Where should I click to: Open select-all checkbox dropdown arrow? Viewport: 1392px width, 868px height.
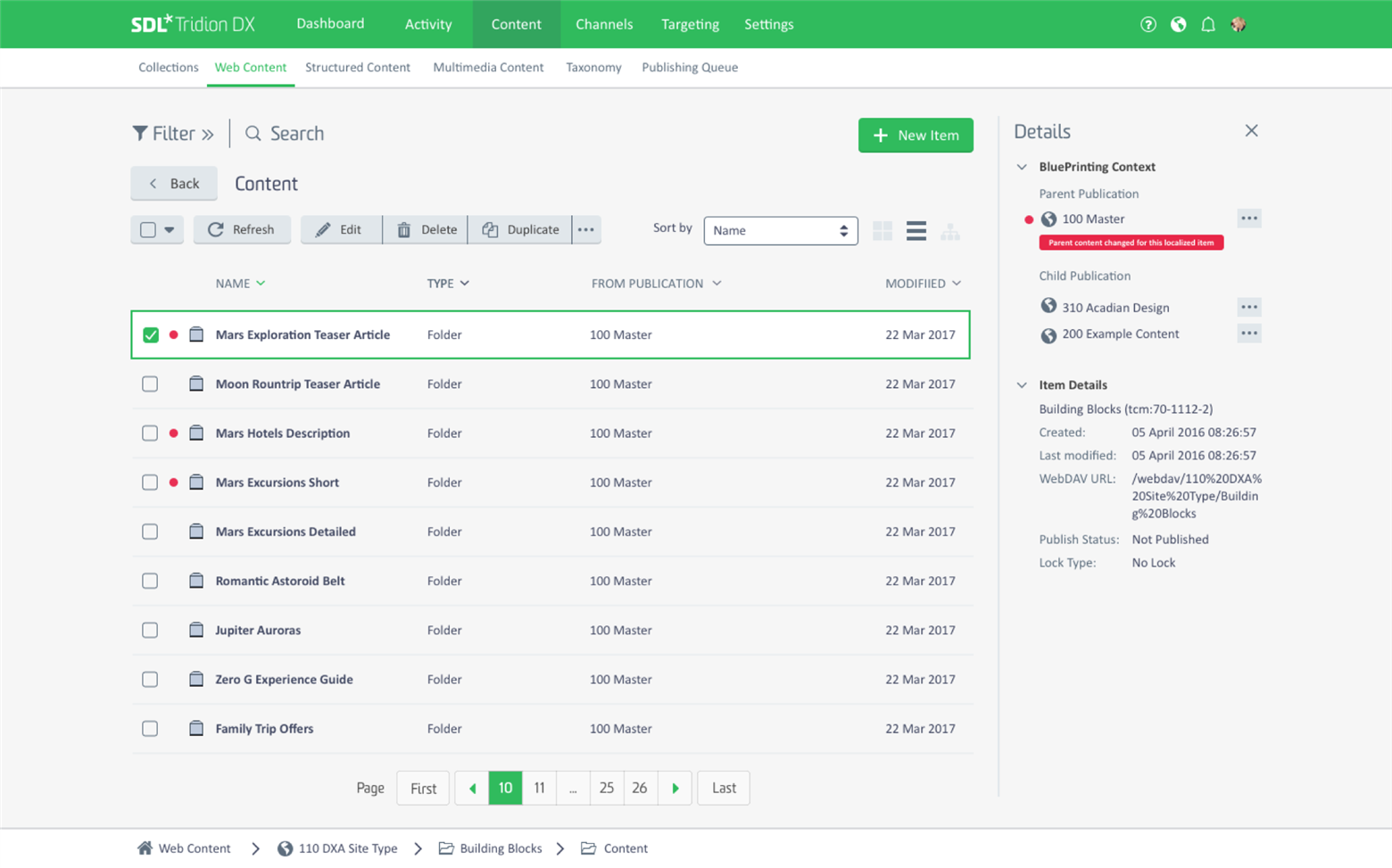[170, 230]
